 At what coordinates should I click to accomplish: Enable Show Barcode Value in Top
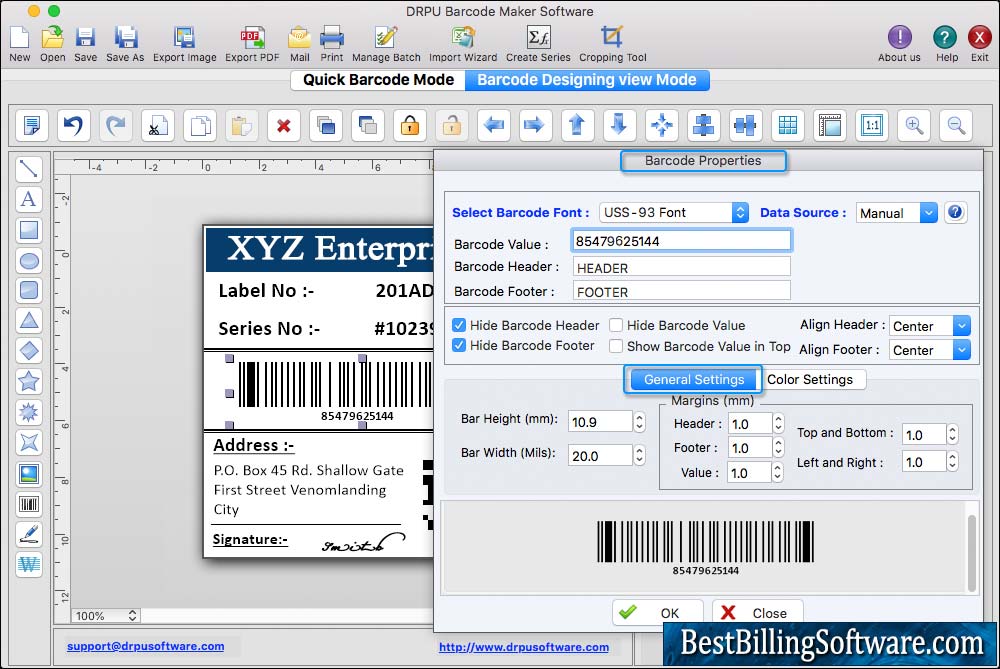click(x=616, y=346)
